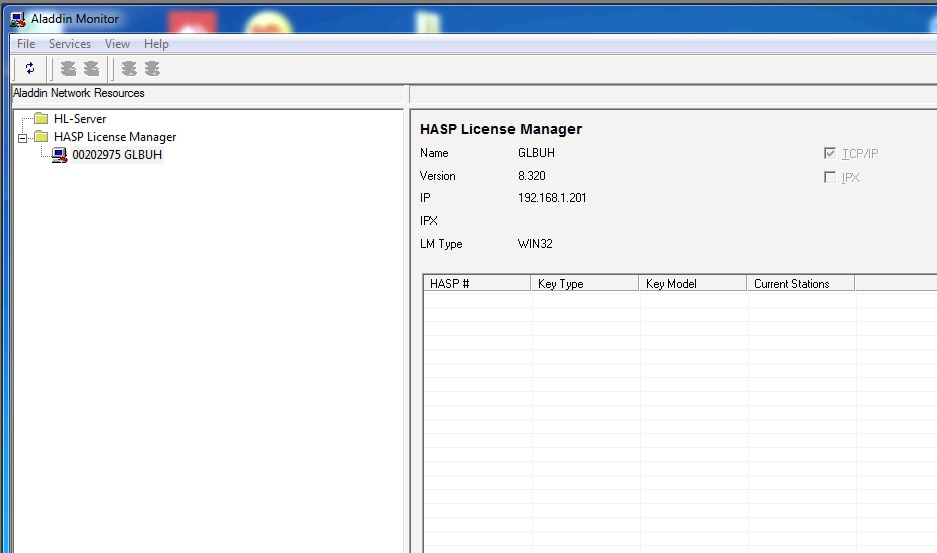Click the IPX field label under IP
The width and height of the screenshot is (937, 553).
[x=428, y=221]
